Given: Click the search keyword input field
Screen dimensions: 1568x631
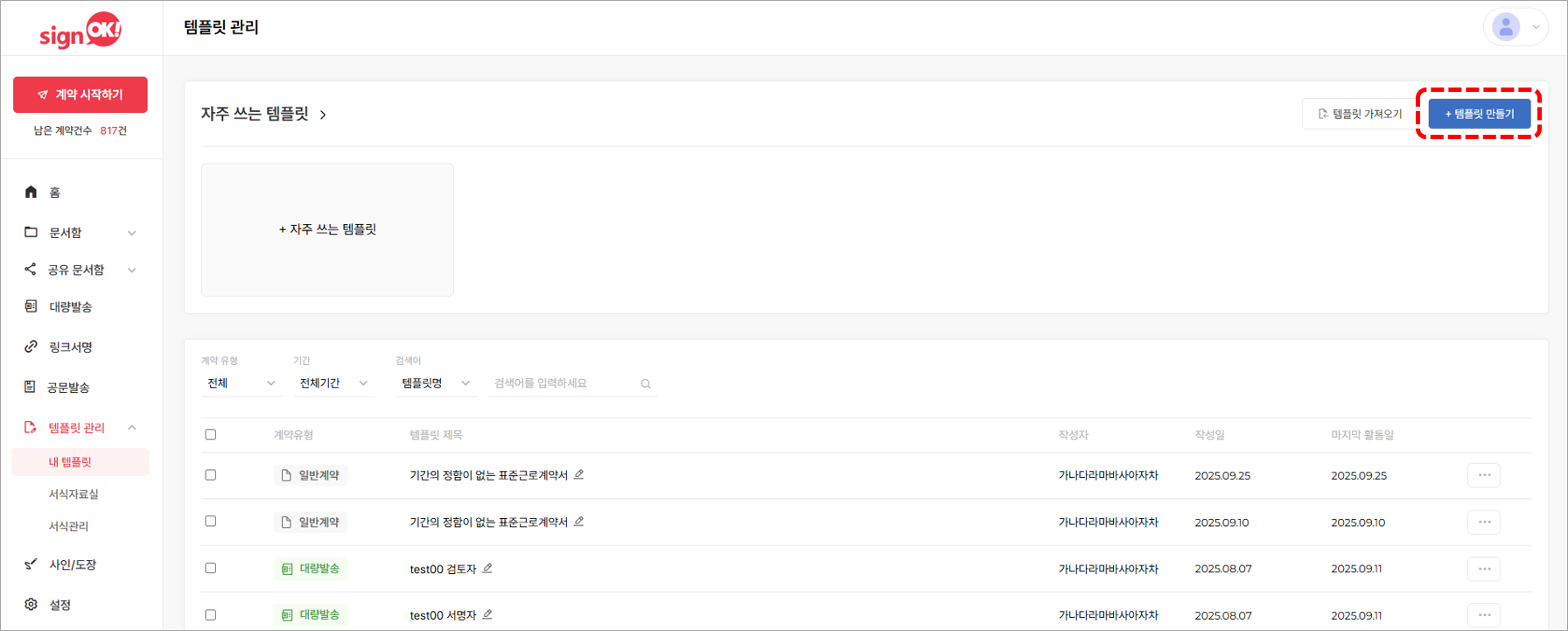Looking at the screenshot, I should (x=564, y=383).
